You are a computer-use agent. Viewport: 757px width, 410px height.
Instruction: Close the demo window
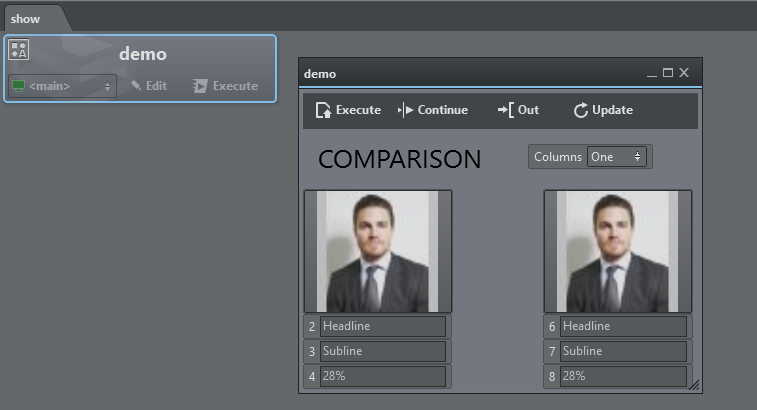(684, 72)
